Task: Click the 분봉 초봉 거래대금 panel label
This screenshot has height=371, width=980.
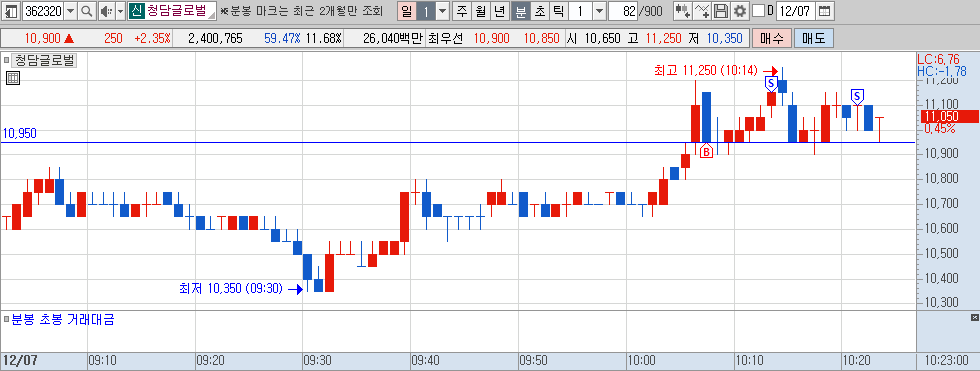Action: 62,319
